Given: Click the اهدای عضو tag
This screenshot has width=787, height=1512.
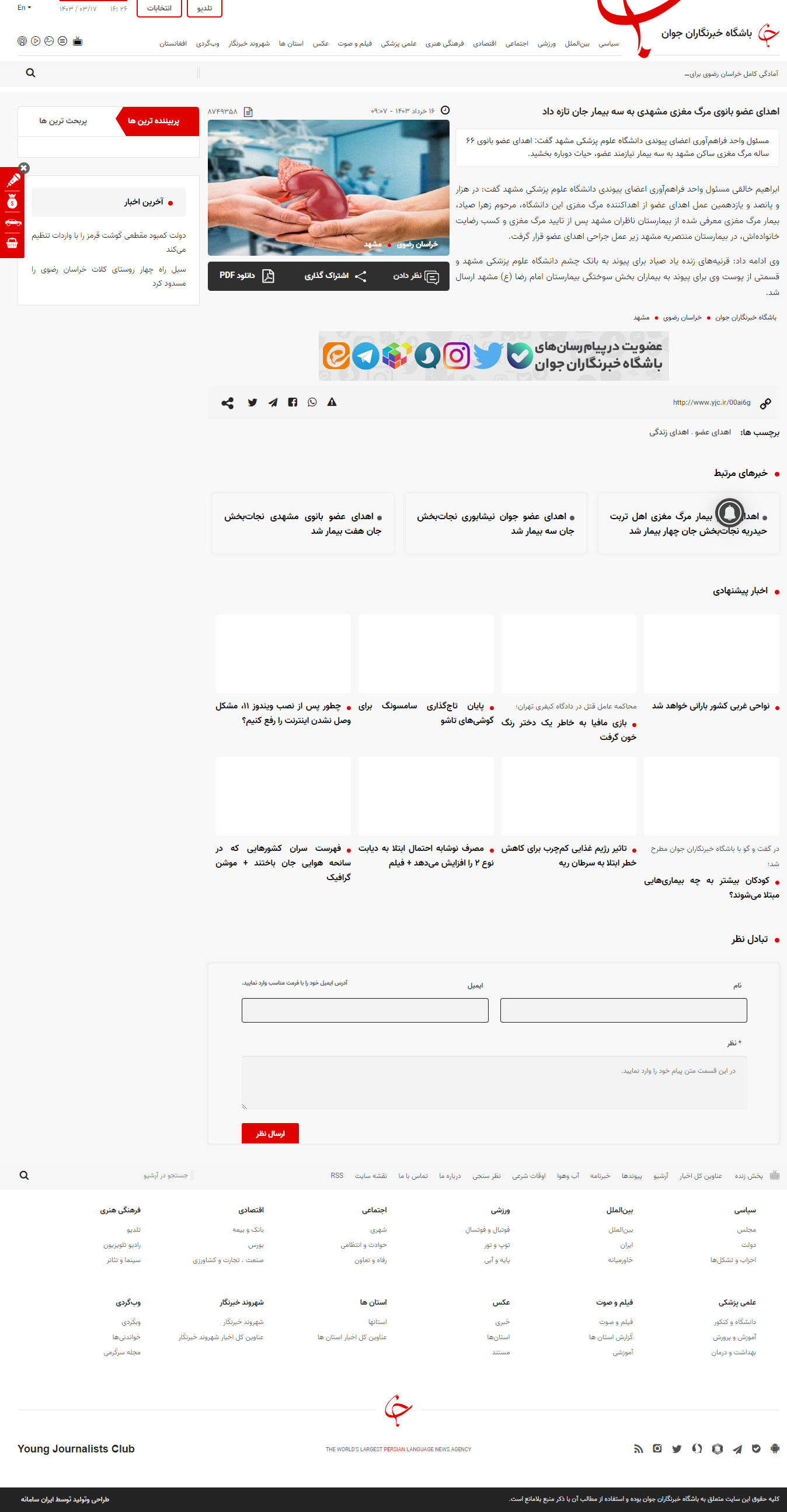Looking at the screenshot, I should click(712, 433).
